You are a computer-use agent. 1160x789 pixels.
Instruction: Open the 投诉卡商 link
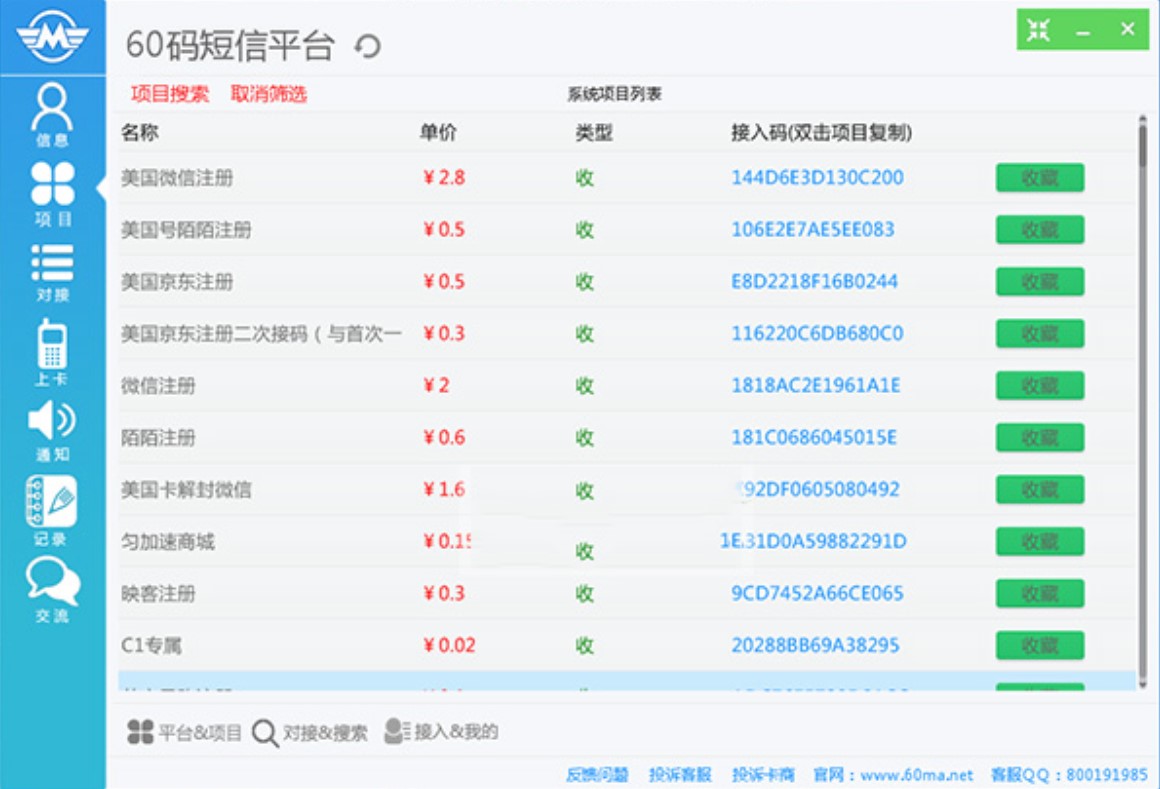763,774
